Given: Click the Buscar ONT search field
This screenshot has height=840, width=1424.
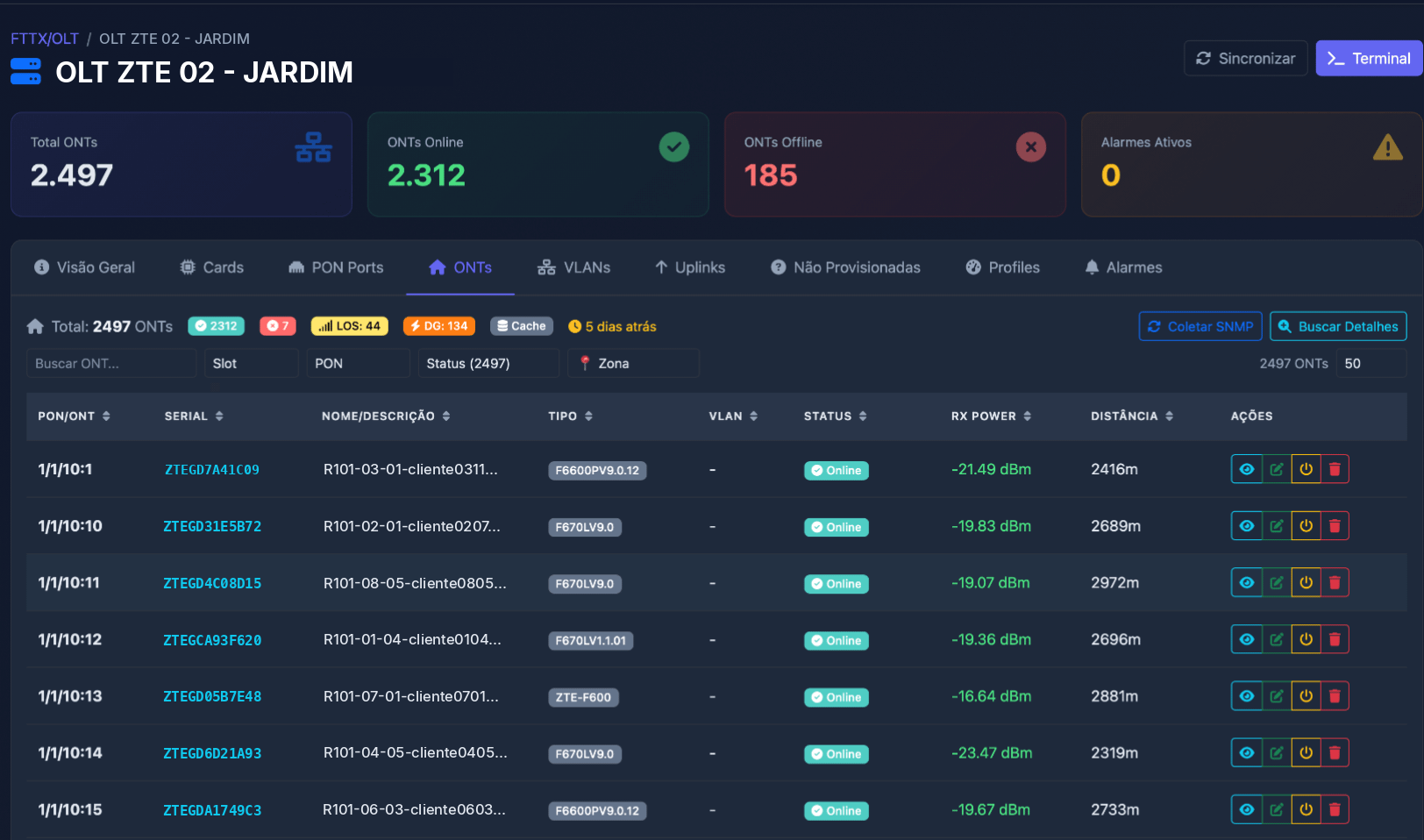Looking at the screenshot, I should pyautogui.click(x=111, y=363).
